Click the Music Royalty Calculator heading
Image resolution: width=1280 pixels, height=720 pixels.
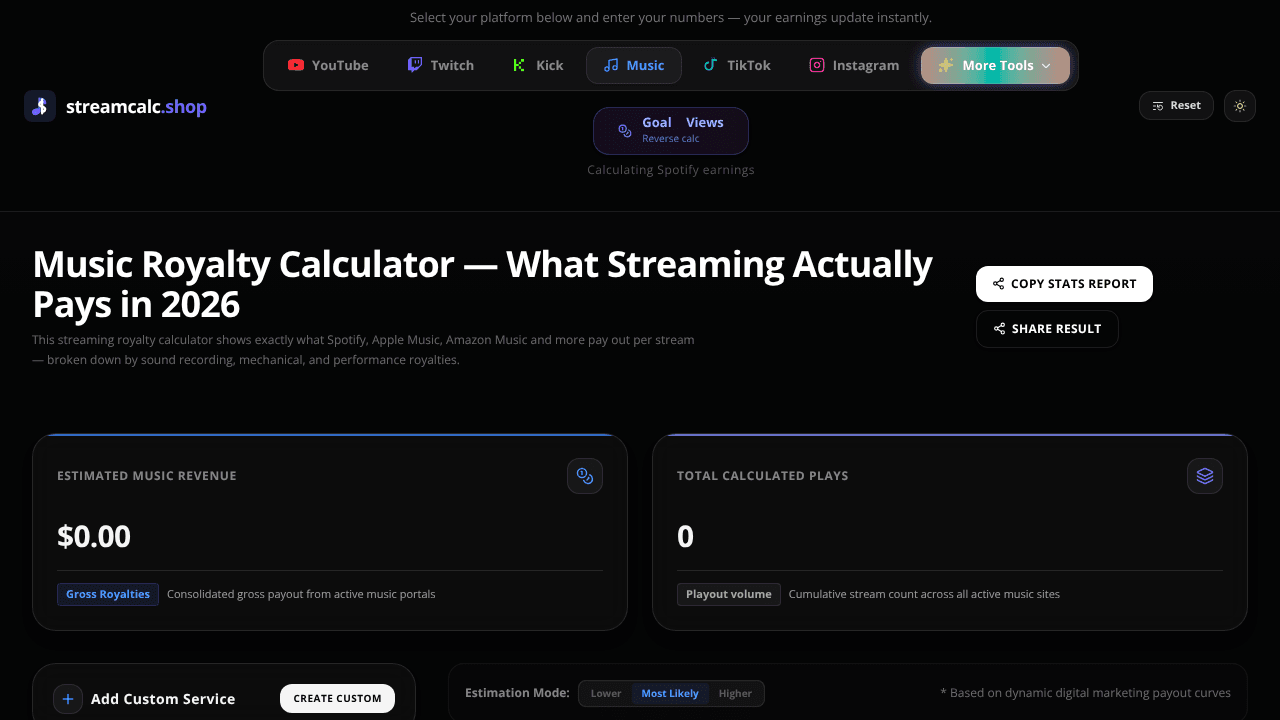point(483,284)
